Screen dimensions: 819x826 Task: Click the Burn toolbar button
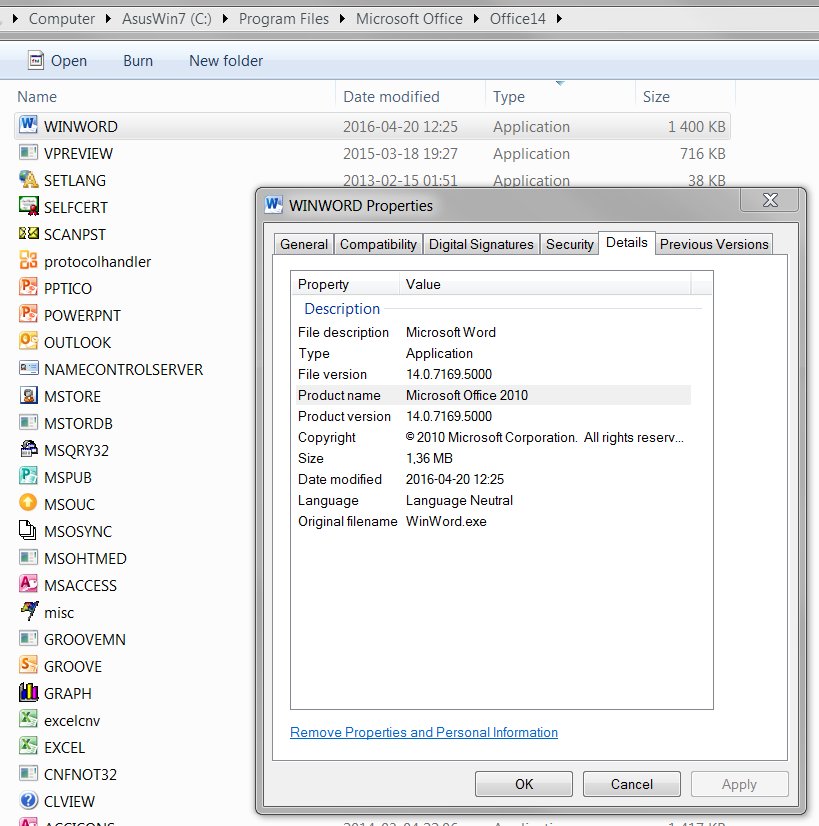click(138, 61)
